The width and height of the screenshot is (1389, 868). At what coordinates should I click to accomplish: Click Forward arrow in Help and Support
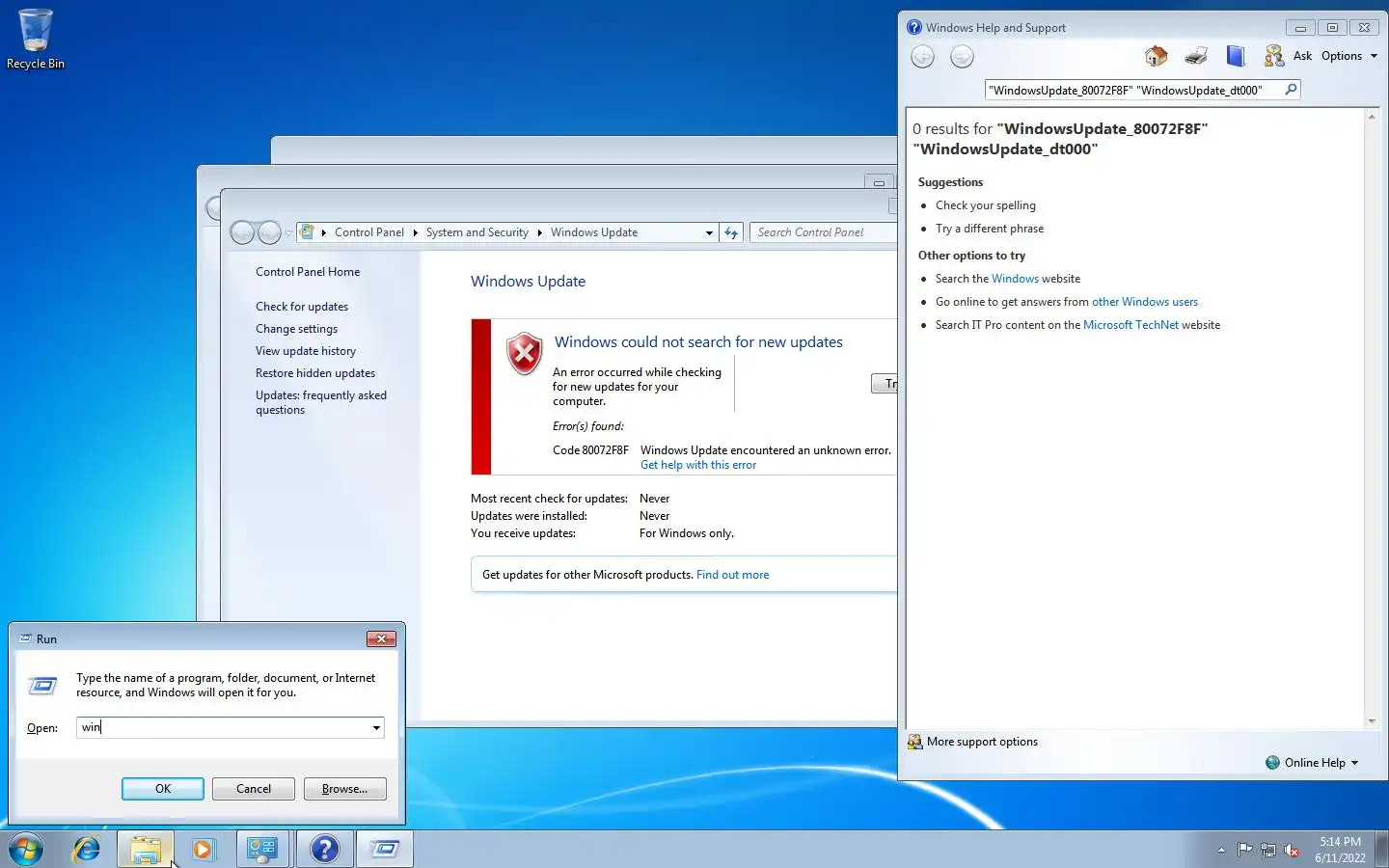[x=962, y=57]
